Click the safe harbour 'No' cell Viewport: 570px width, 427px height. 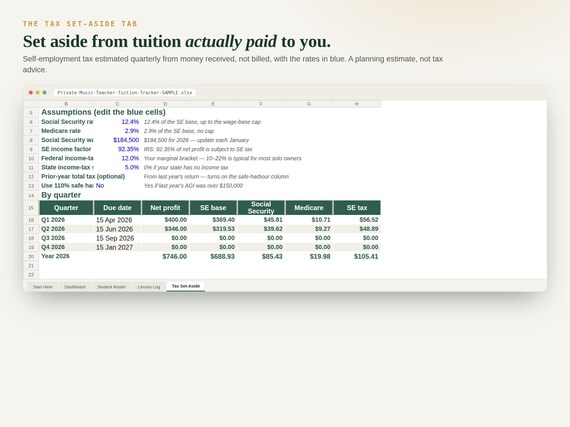coord(117,186)
